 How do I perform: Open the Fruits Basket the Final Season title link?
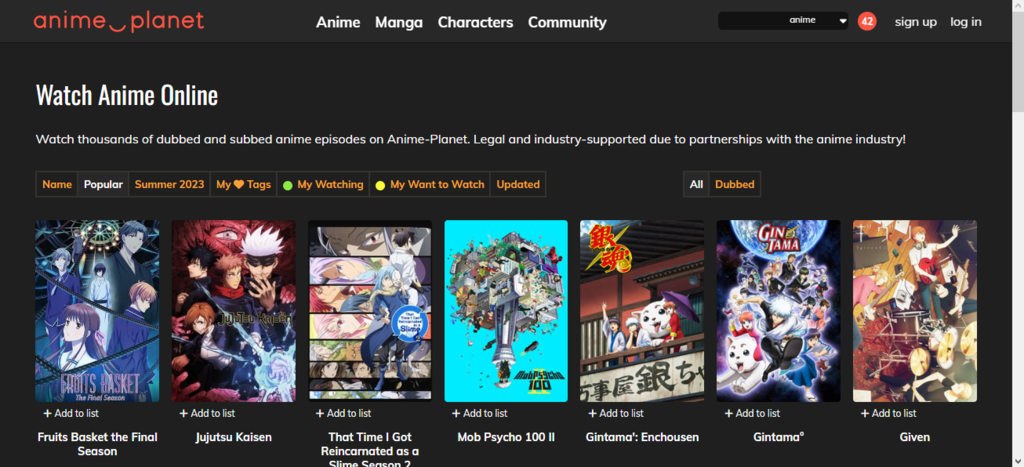[97, 444]
